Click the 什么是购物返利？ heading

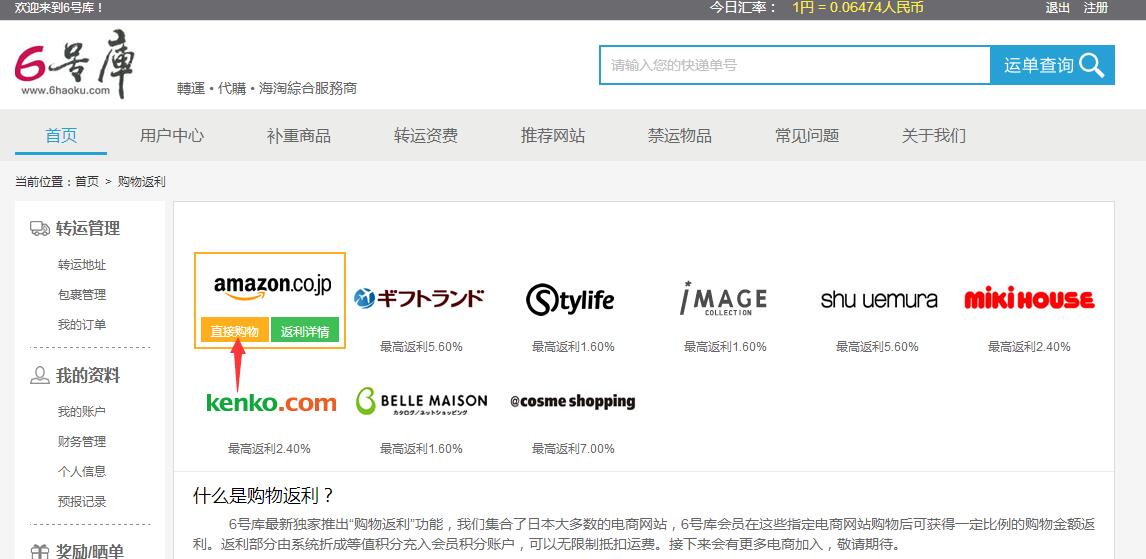(x=264, y=495)
